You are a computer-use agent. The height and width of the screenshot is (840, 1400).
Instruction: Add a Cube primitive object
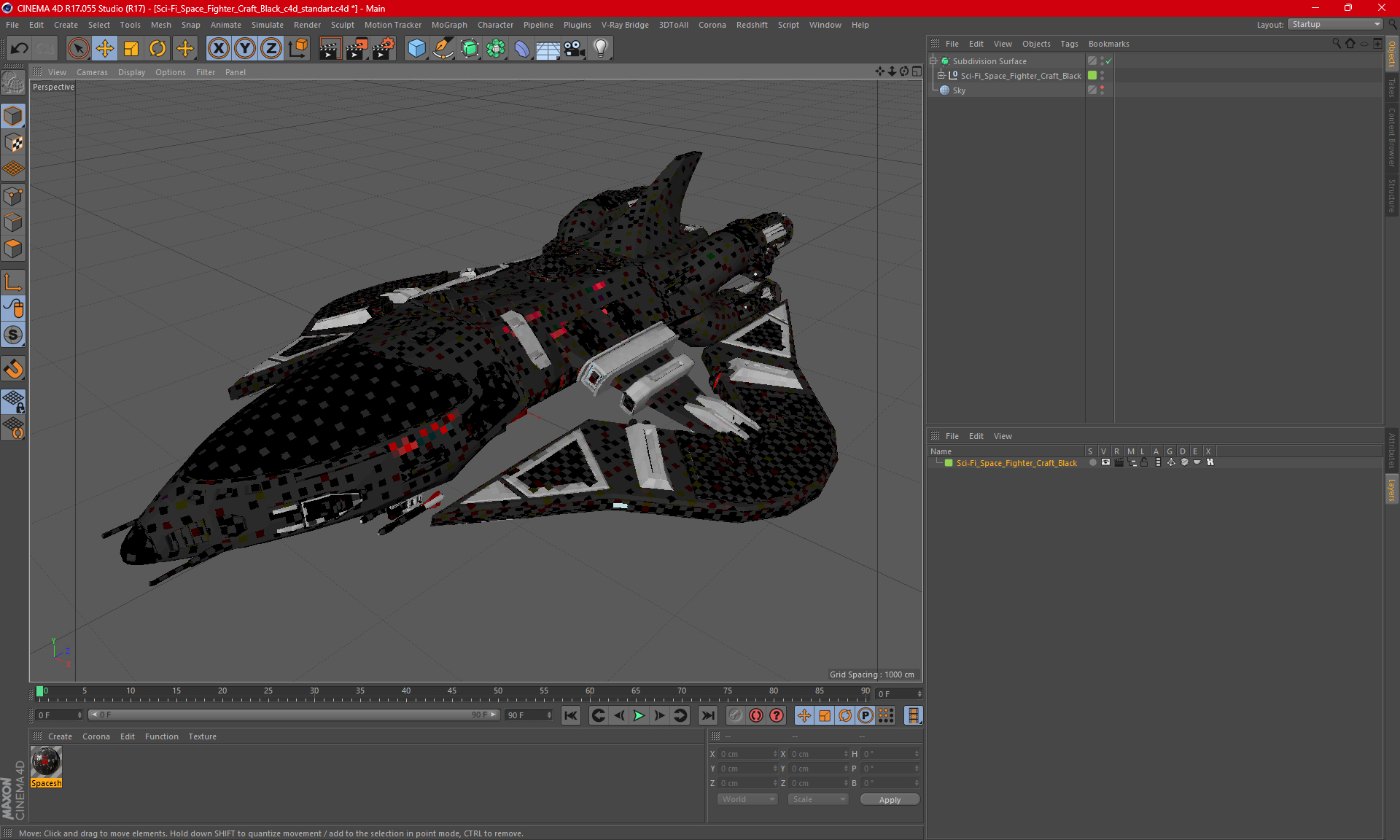(x=416, y=49)
